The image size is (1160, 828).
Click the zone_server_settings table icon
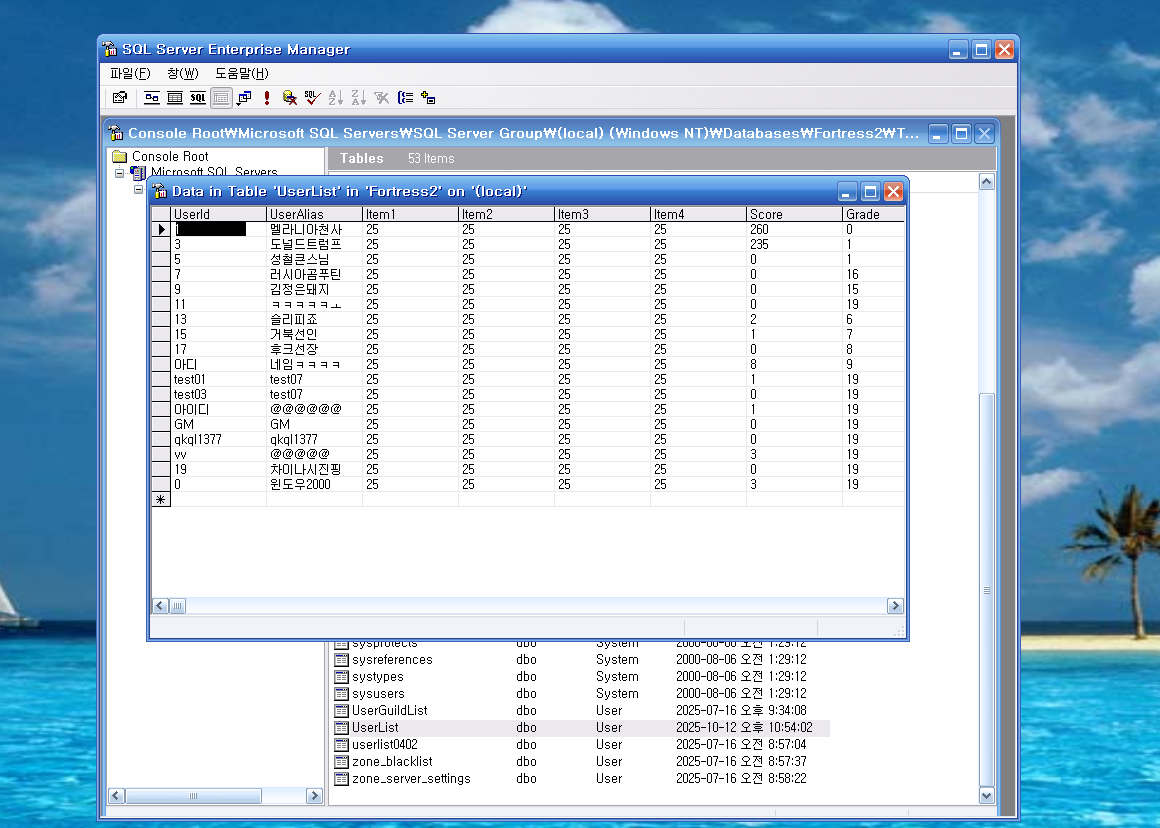[341, 778]
